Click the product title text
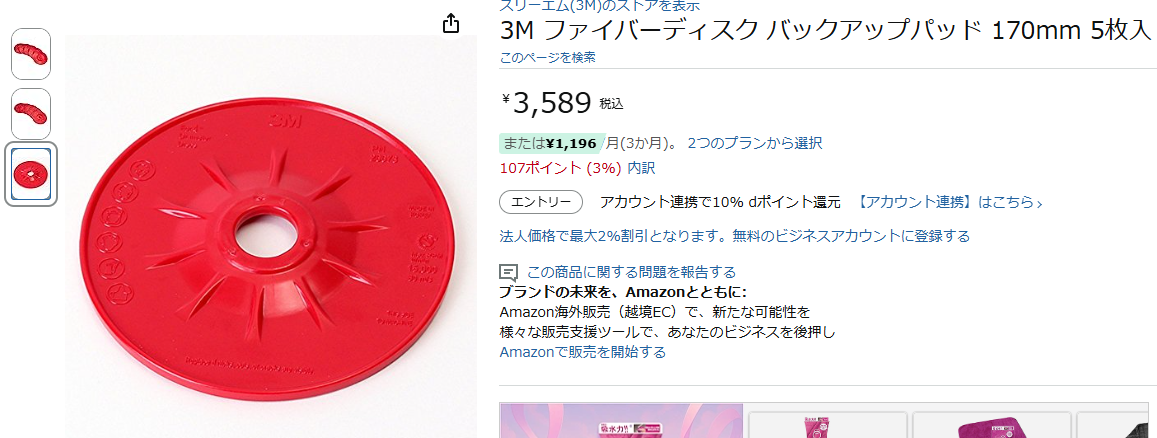 (x=825, y=32)
